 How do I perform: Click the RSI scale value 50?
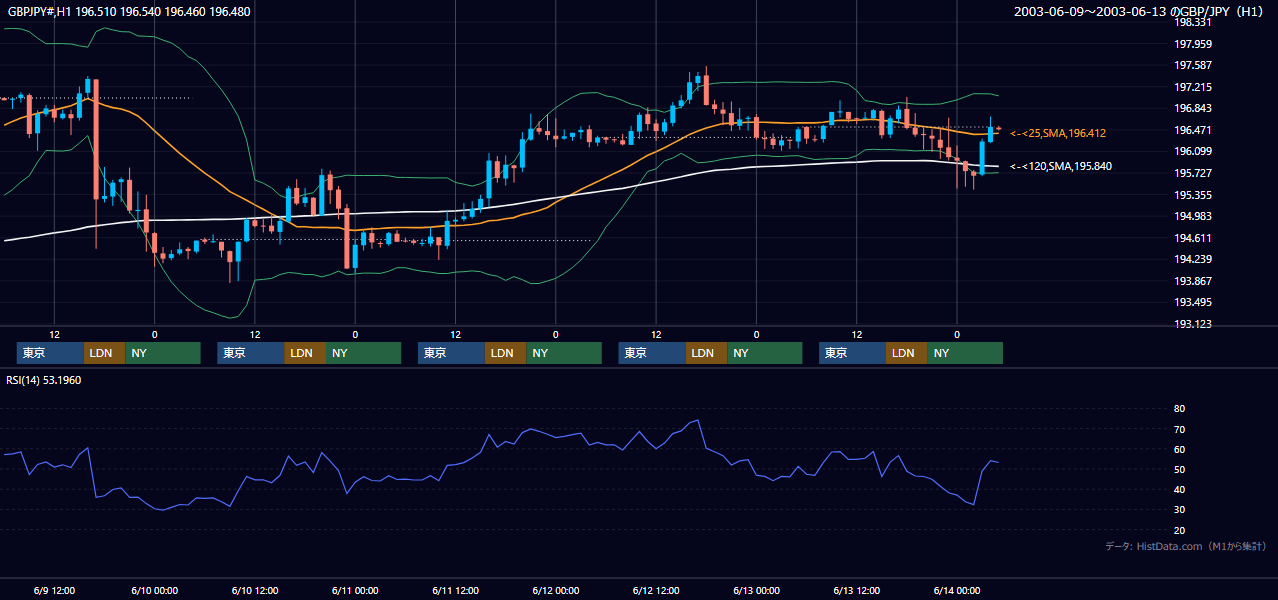[x=1179, y=469]
